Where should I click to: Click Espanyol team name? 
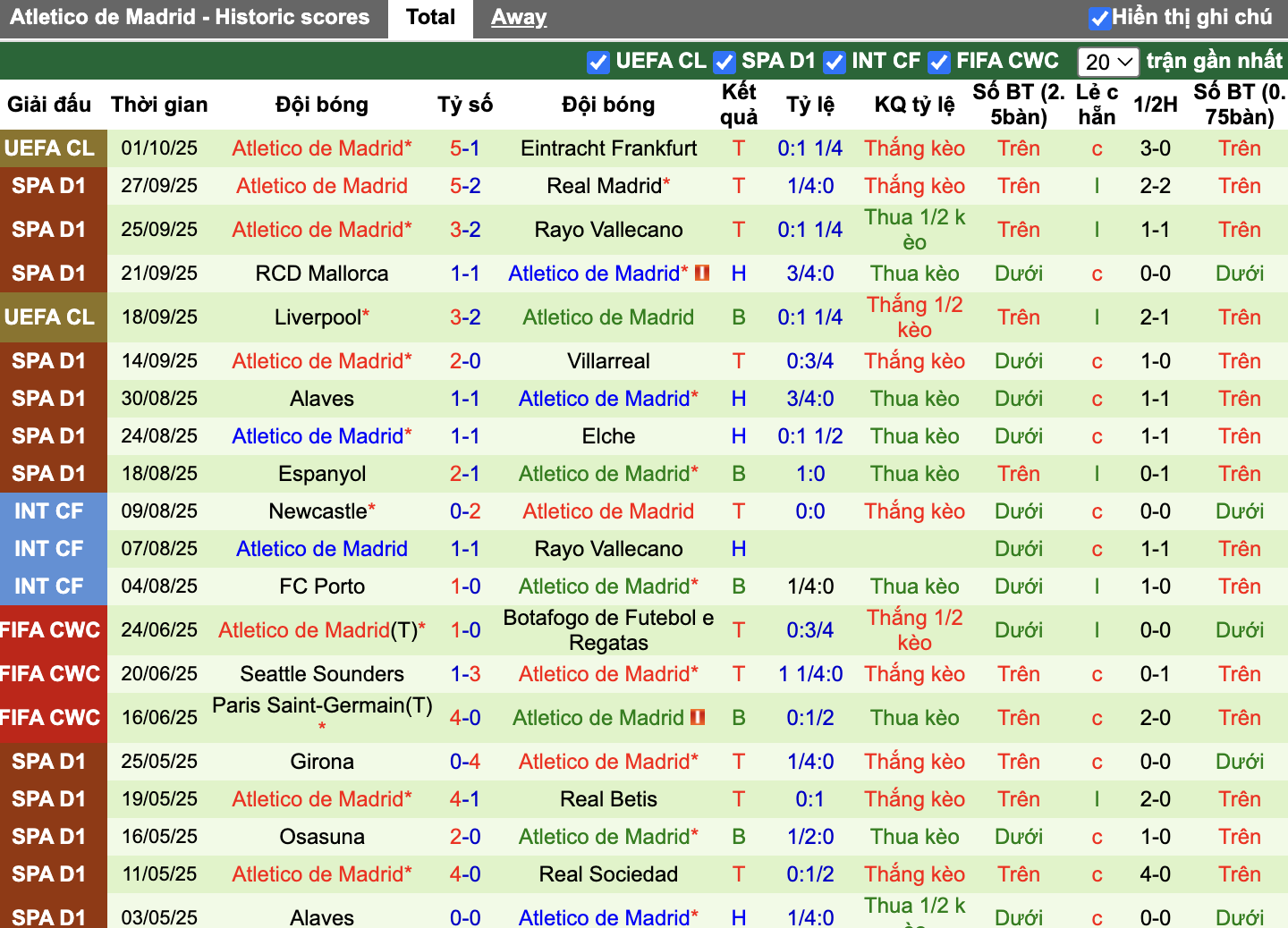322,474
